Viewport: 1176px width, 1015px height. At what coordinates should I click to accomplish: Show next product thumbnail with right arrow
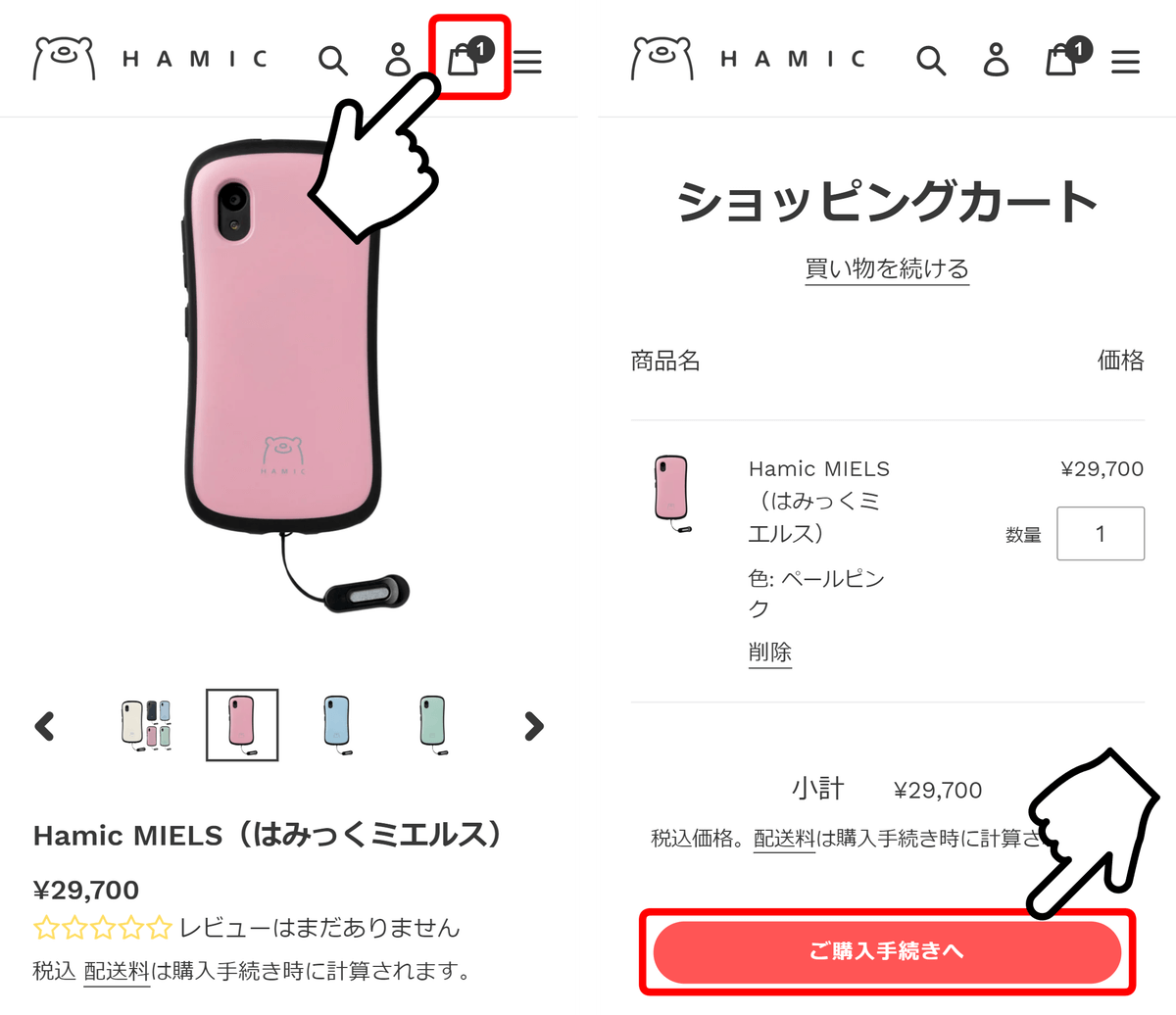pyautogui.click(x=533, y=726)
